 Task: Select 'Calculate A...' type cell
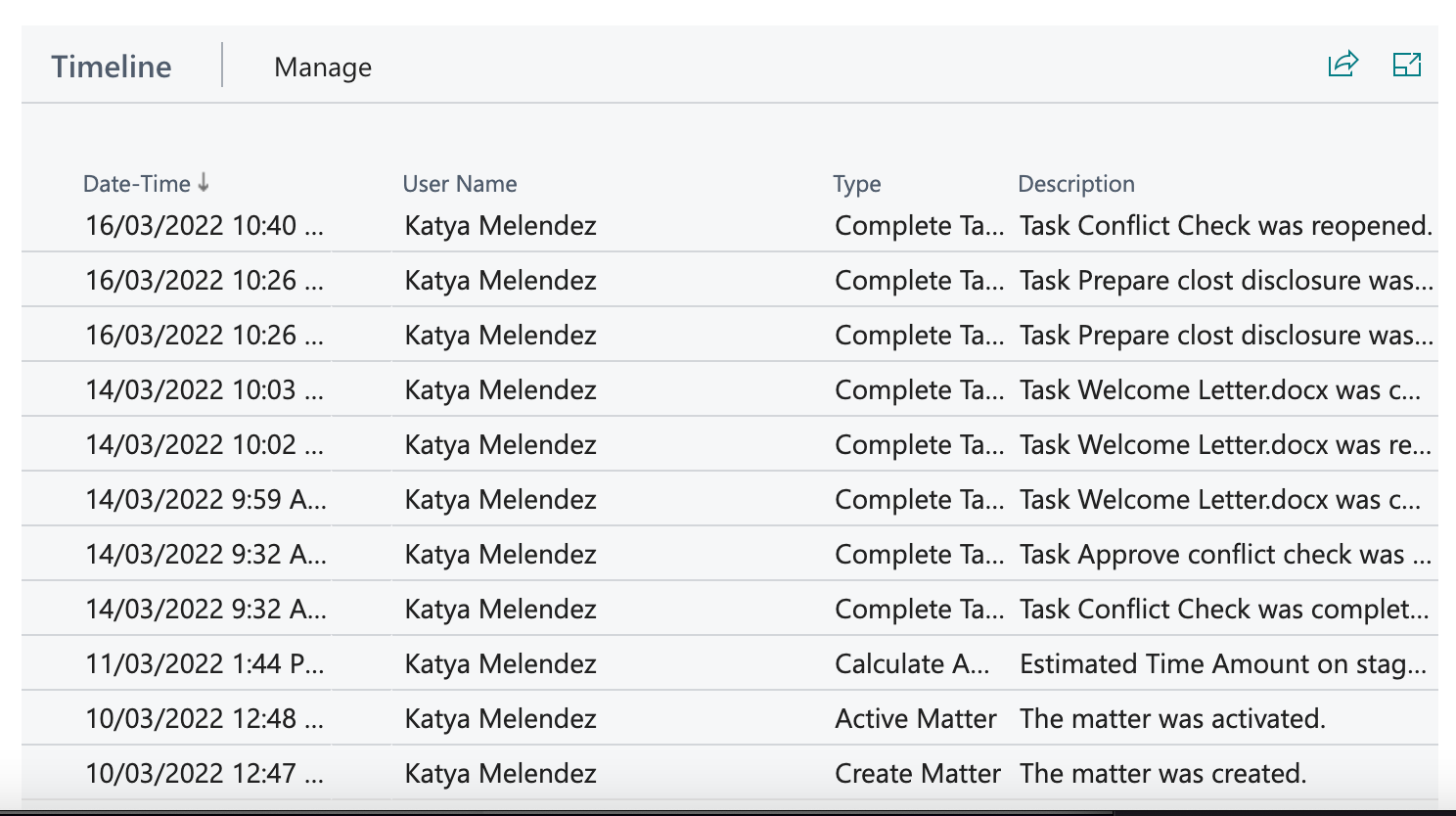coord(912,663)
